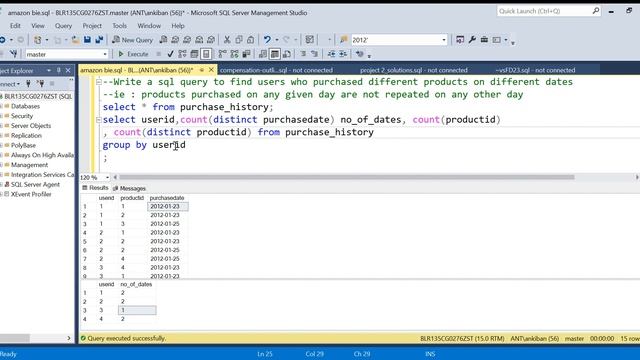Expand the Management tree node
Screen dimensions: 640x360
tap(2, 165)
